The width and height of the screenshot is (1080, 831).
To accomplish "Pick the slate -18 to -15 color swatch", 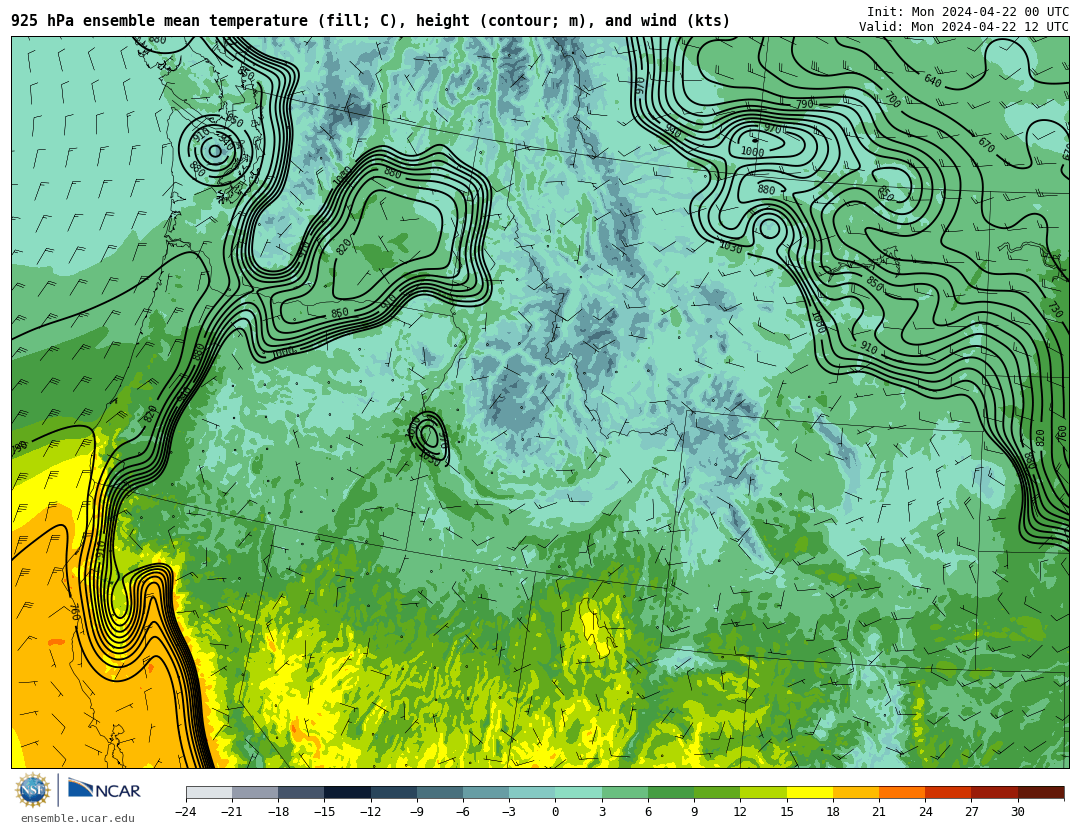I will (x=302, y=792).
